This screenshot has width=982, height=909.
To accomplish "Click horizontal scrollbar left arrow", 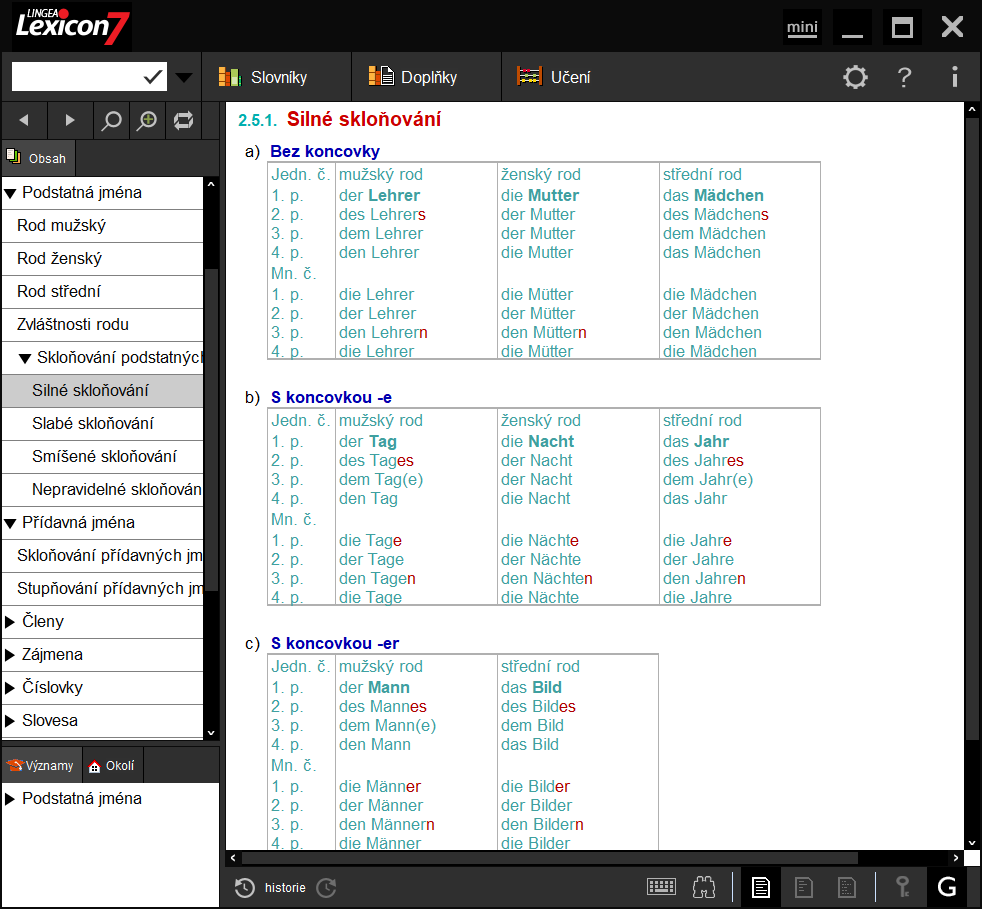I will click(233, 858).
